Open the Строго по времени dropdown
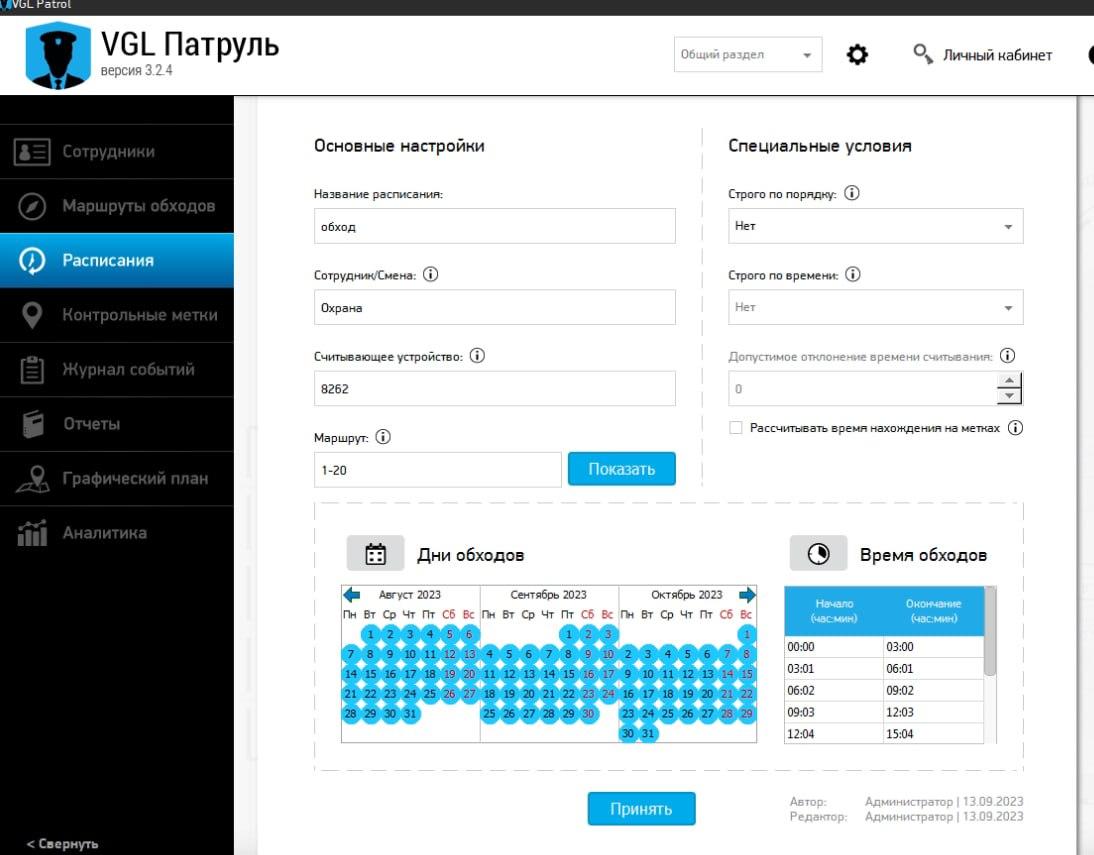 (876, 307)
